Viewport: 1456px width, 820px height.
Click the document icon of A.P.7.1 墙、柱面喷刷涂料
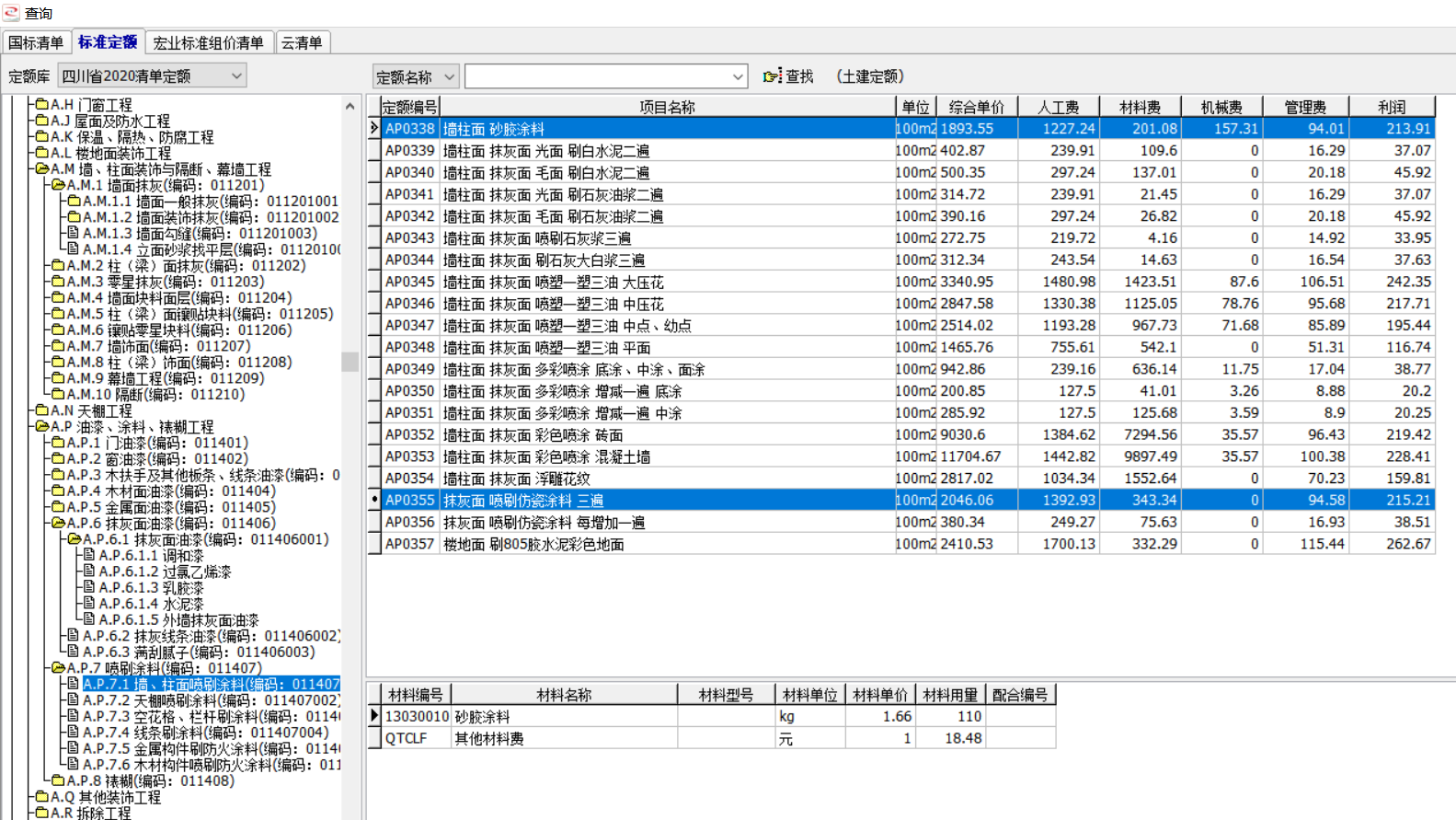pyautogui.click(x=74, y=684)
